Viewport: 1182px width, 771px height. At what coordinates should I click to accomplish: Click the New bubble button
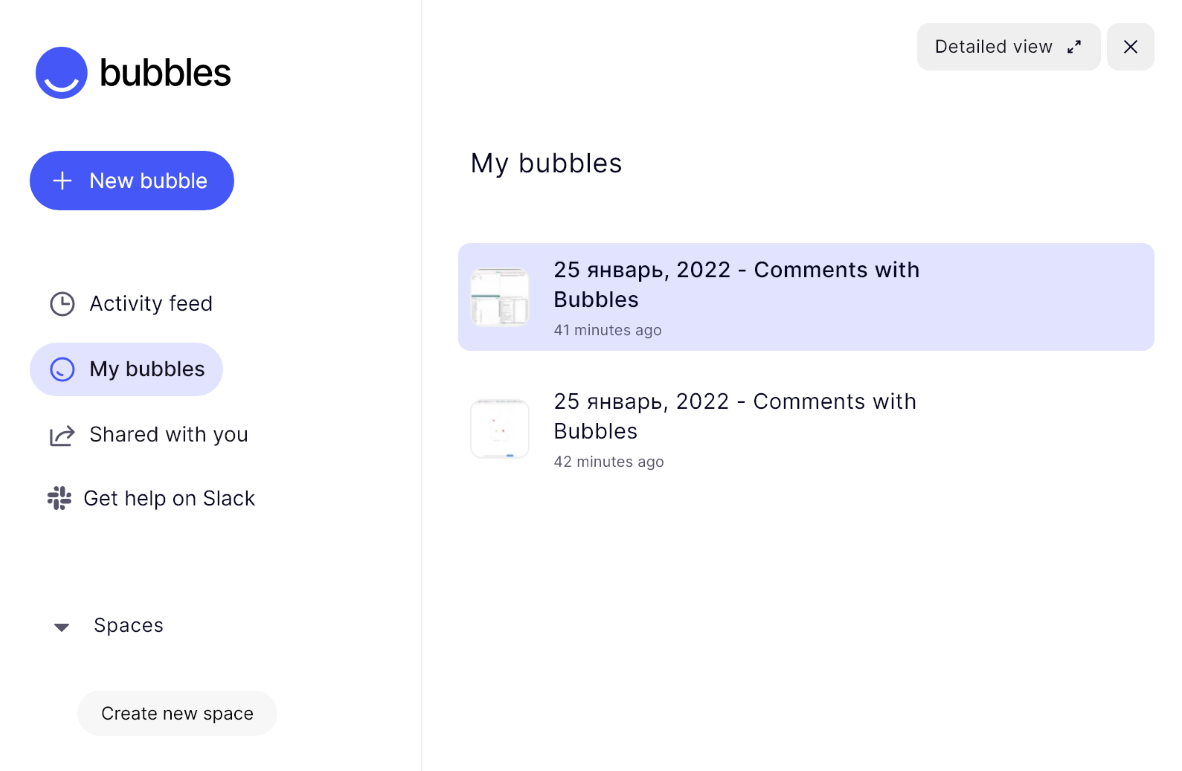pyautogui.click(x=132, y=181)
